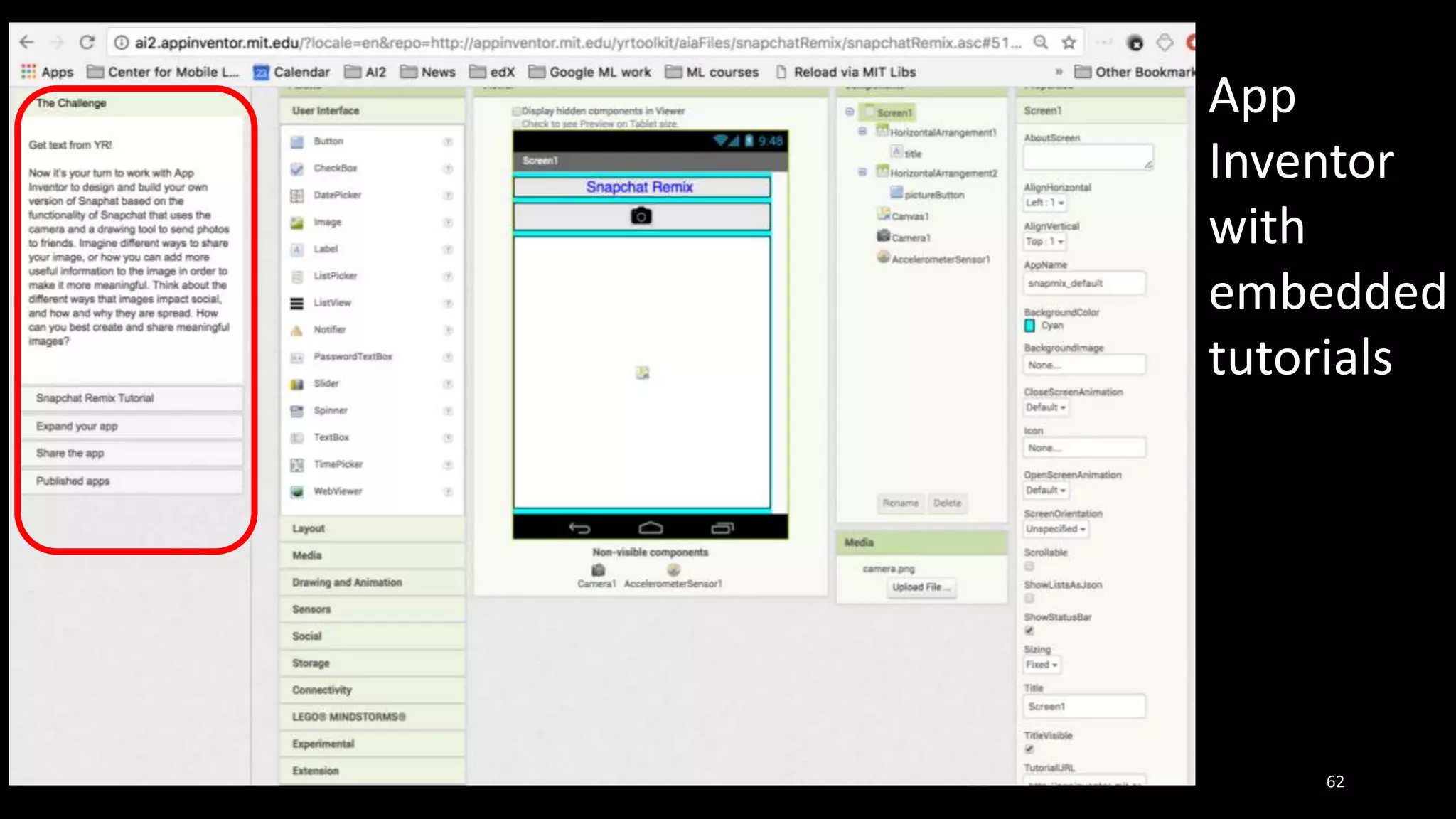This screenshot has width=1456, height=819.
Task: Open Snapchat Remix Tutorial section
Action: point(132,398)
